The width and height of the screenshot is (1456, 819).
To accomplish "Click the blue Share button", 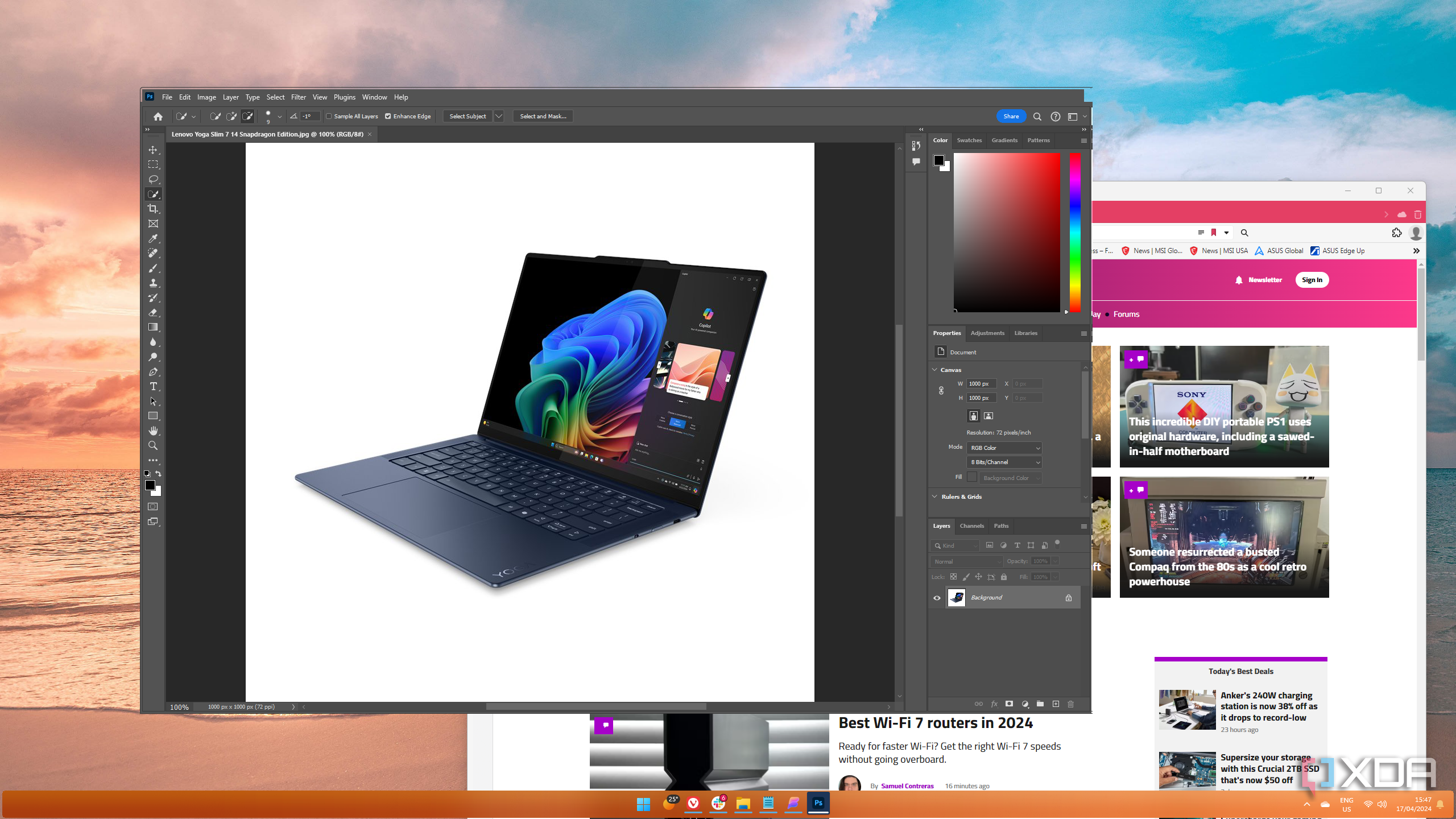I will coord(1011,117).
